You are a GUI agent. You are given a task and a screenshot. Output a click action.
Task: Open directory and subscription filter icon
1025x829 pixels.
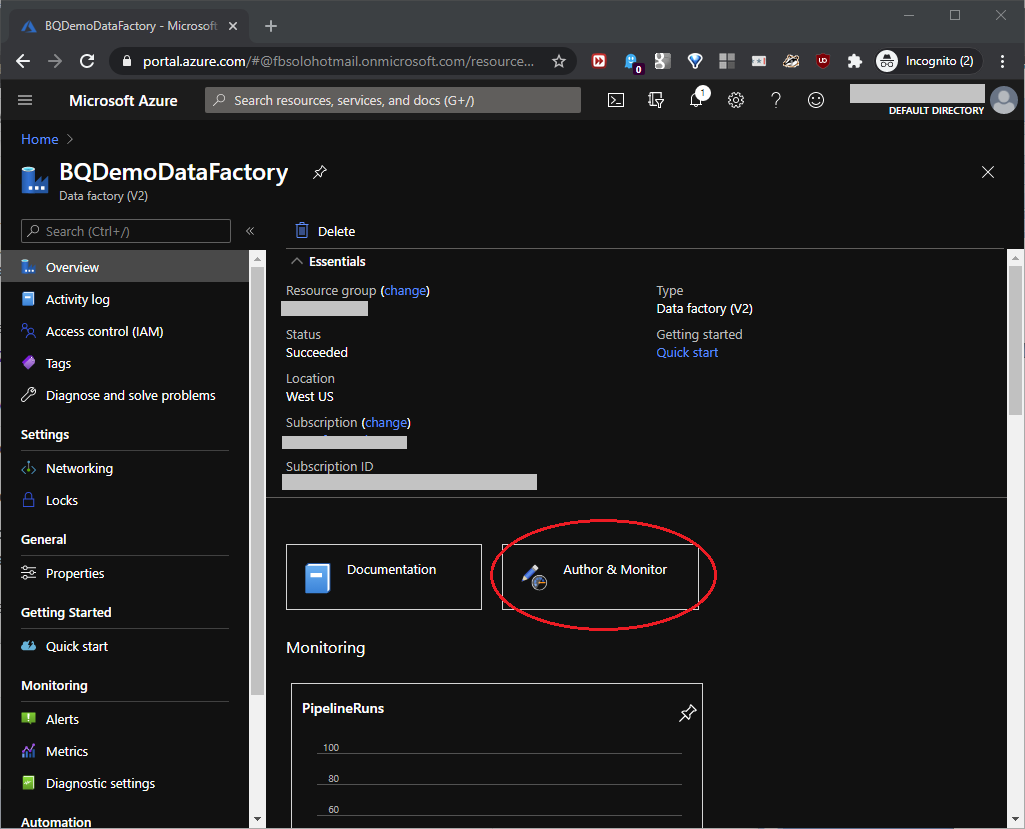(x=656, y=100)
